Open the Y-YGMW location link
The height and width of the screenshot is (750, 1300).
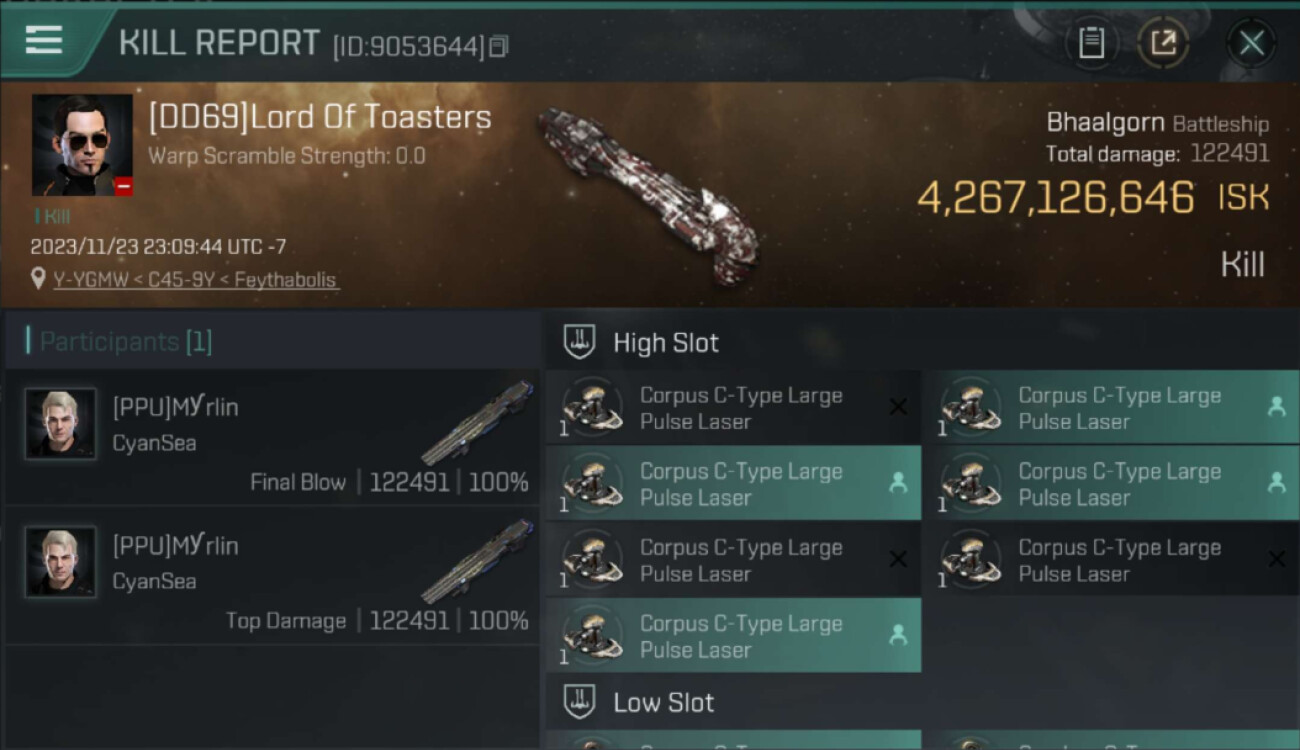point(195,280)
